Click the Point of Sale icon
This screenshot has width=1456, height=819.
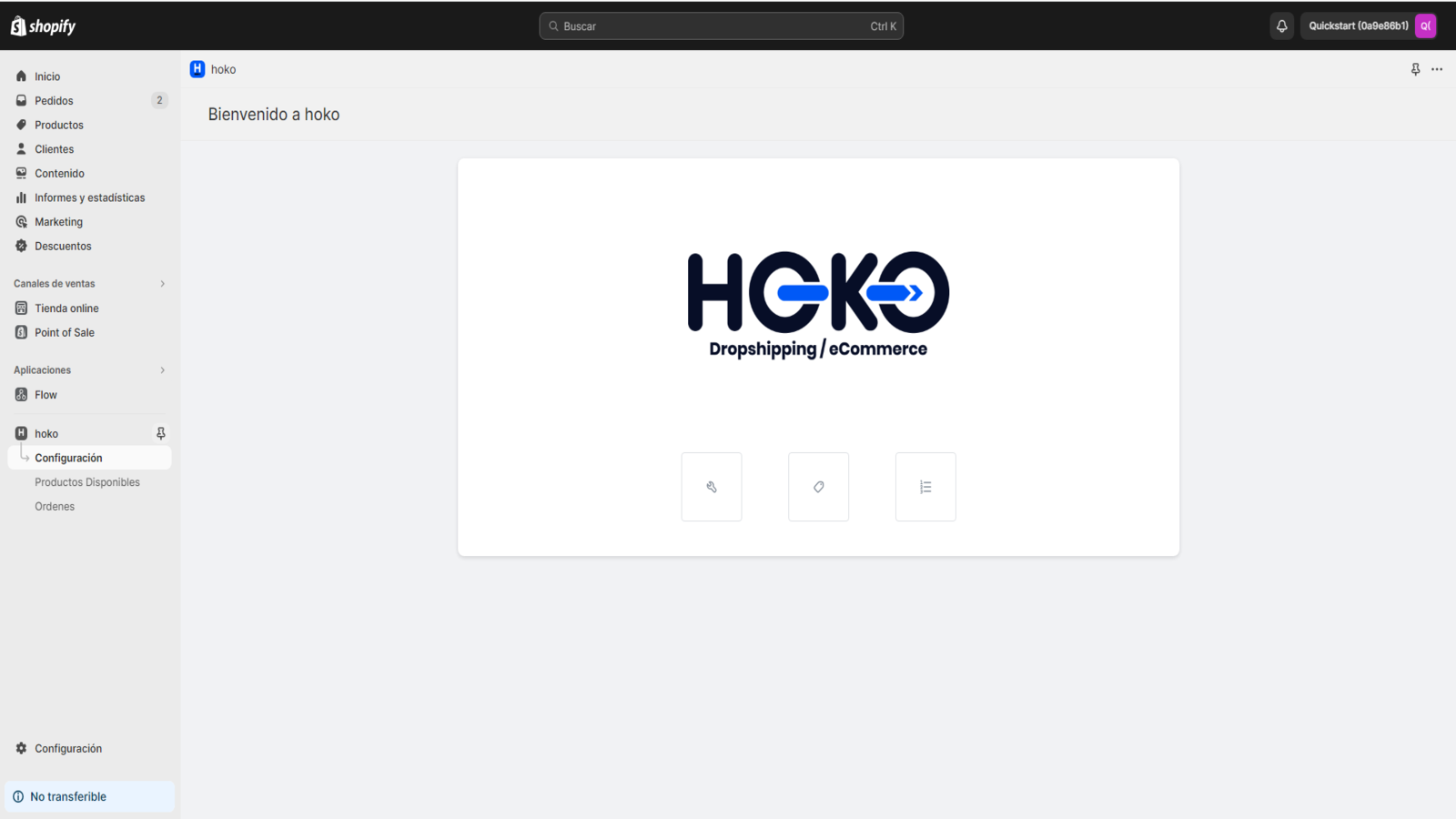(21, 332)
